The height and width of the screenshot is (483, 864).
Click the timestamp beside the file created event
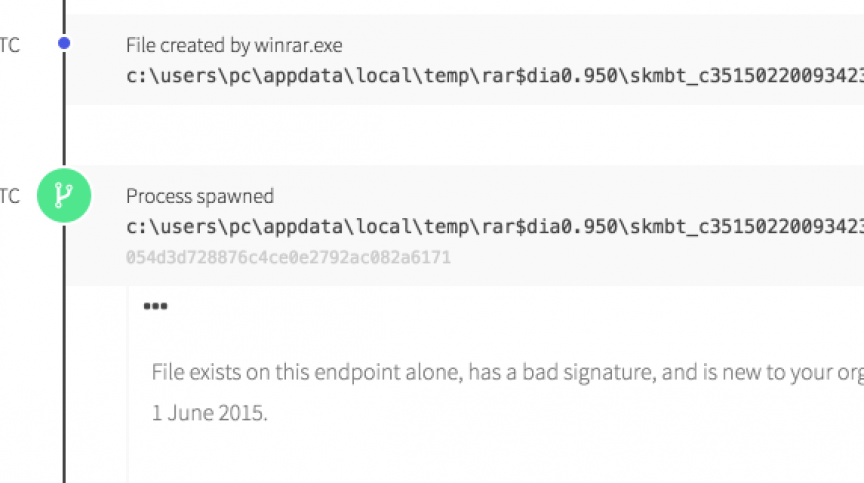pyautogui.click(x=9, y=44)
